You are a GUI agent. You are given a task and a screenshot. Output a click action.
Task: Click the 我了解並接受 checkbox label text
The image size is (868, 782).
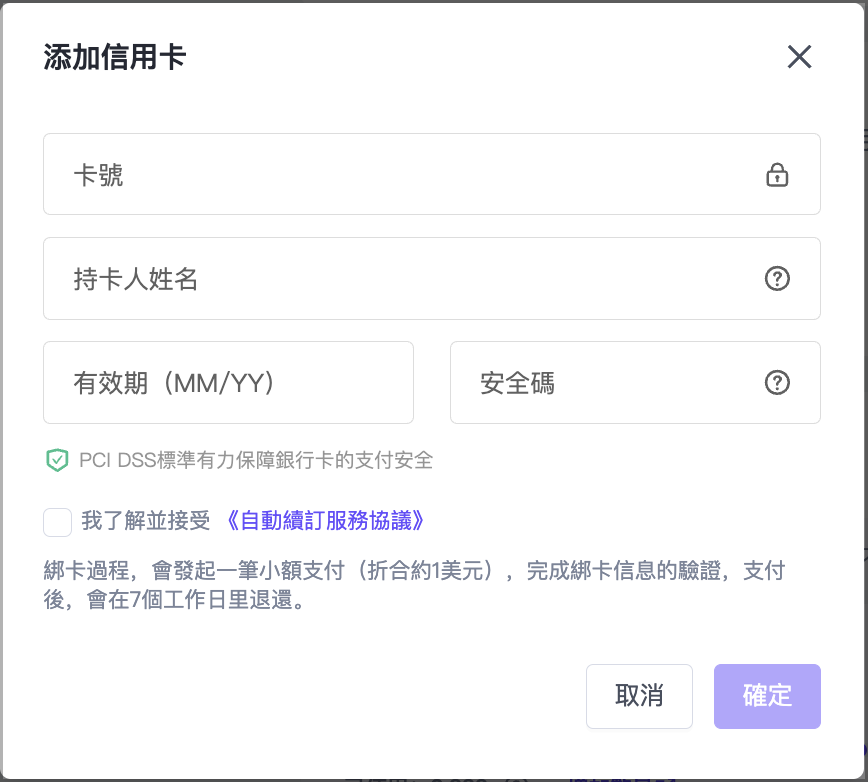[146, 521]
